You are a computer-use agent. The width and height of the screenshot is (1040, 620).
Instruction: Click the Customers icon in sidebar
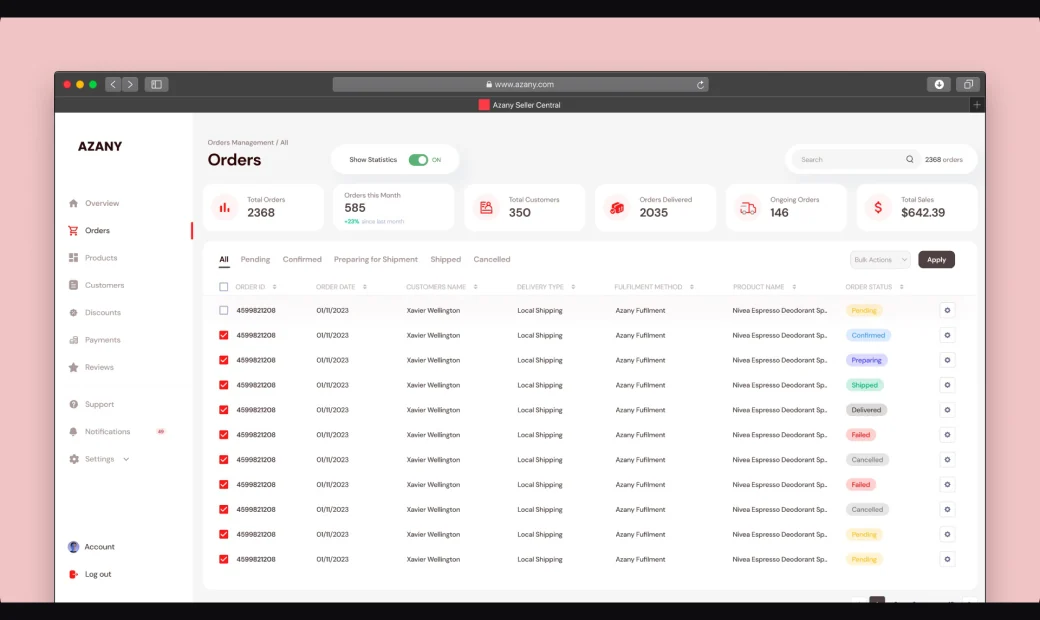(74, 285)
